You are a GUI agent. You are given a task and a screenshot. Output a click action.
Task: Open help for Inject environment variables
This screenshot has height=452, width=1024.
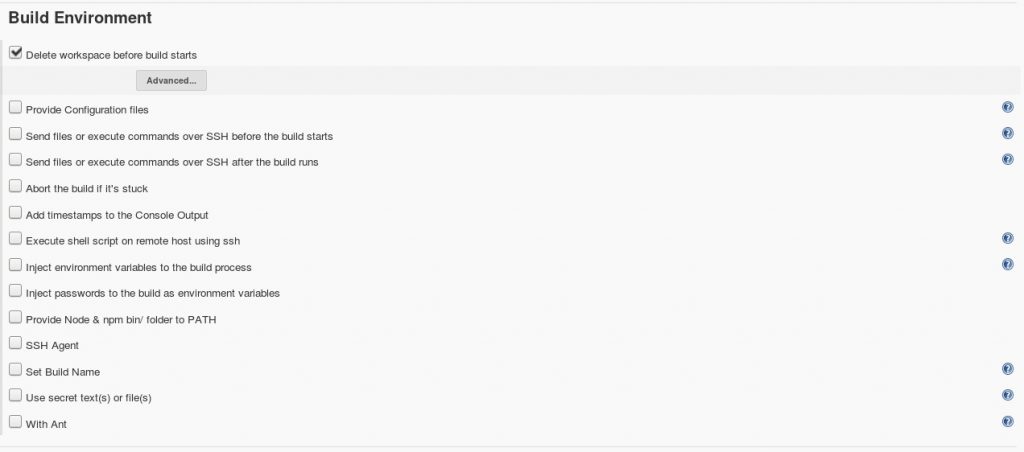pyautogui.click(x=1008, y=265)
